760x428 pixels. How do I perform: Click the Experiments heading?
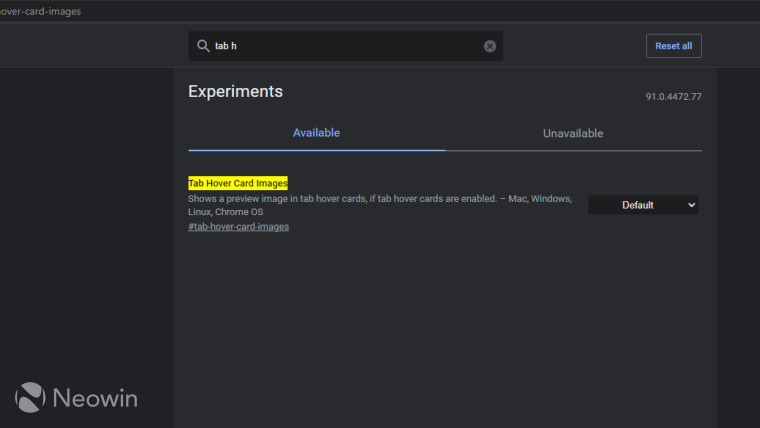[236, 92]
